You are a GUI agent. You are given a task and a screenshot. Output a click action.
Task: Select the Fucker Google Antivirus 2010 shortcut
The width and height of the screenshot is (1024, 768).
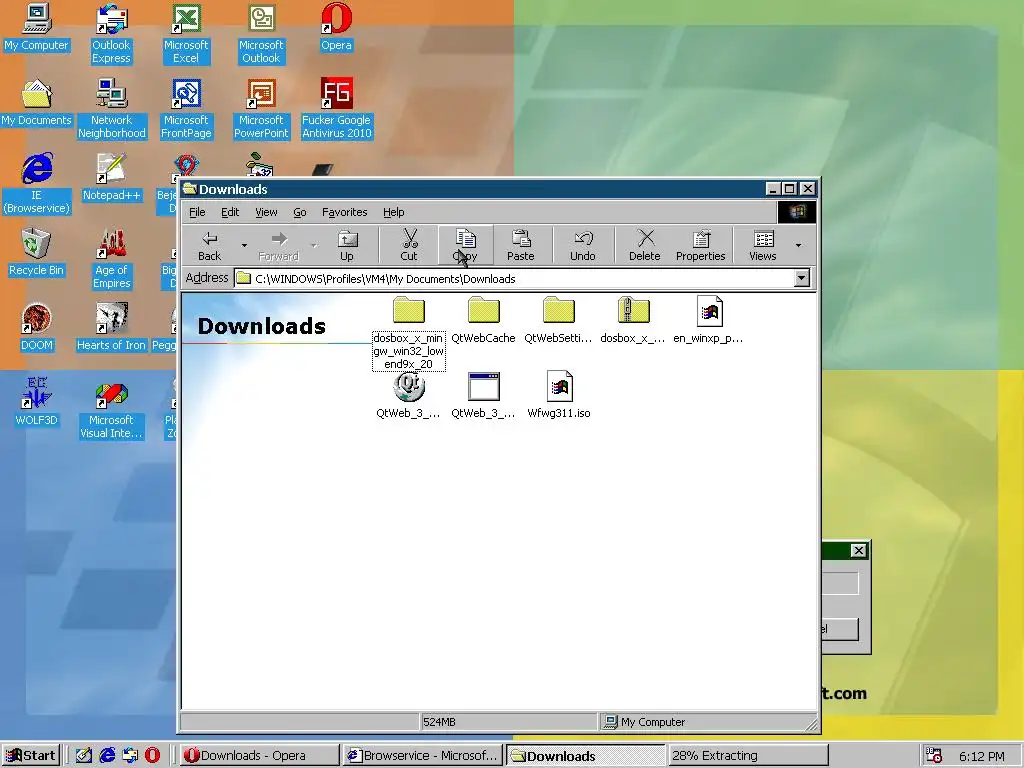(336, 109)
